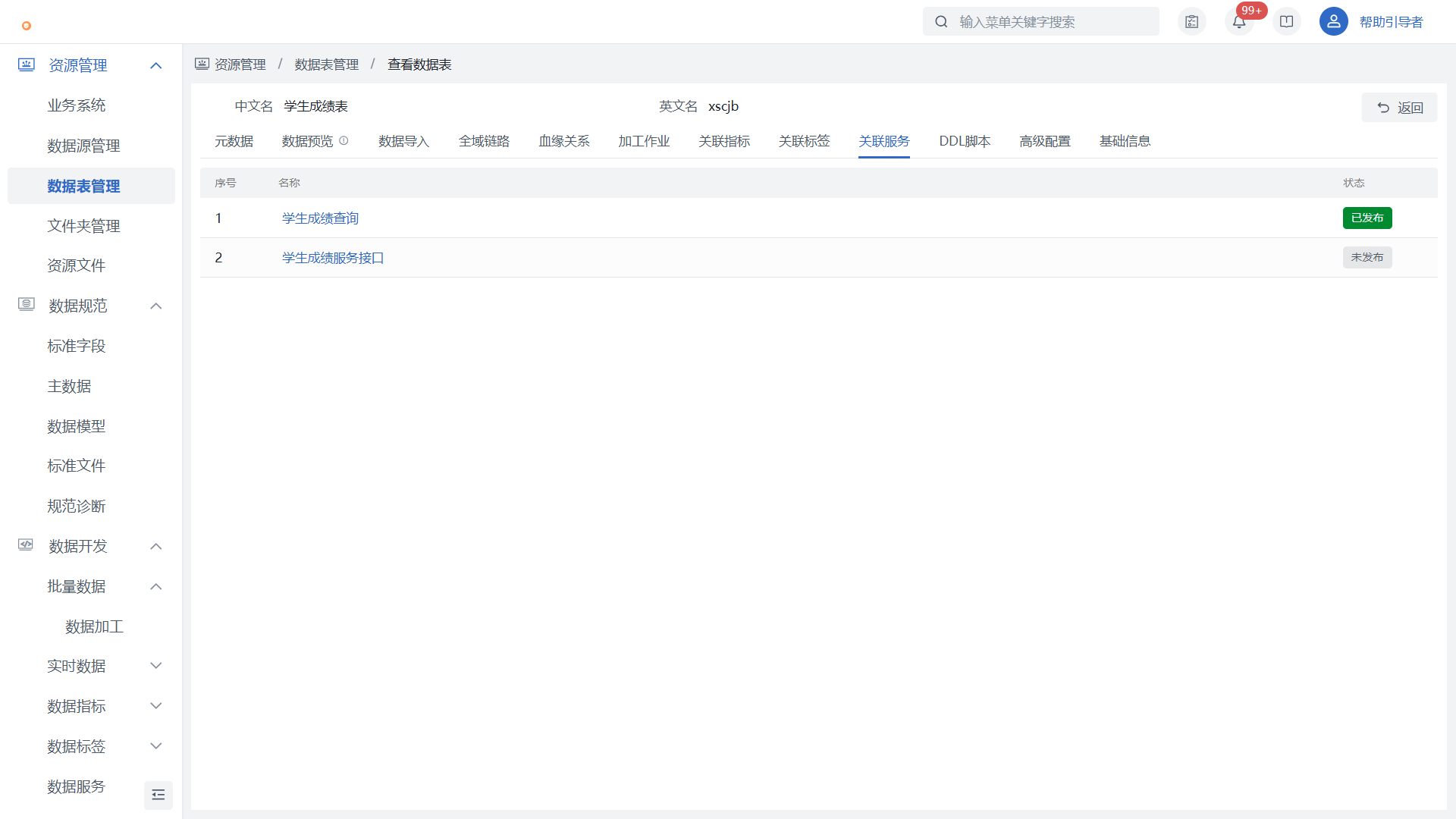Click the breadcrumb 资源管理 icon

pyautogui.click(x=202, y=64)
